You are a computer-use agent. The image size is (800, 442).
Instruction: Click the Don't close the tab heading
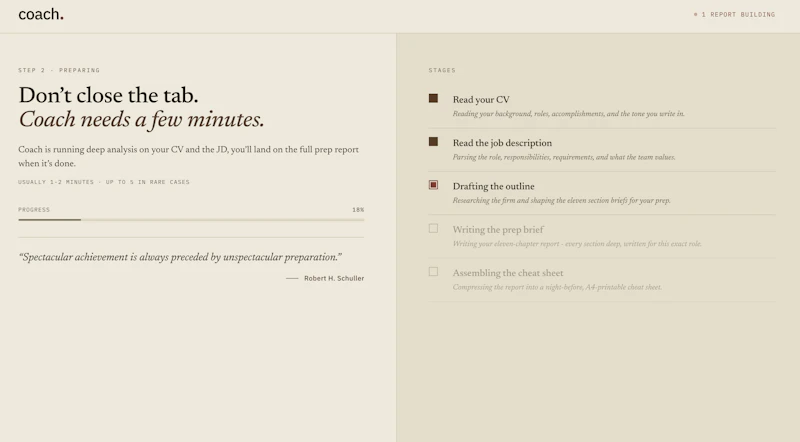pyautogui.click(x=108, y=95)
